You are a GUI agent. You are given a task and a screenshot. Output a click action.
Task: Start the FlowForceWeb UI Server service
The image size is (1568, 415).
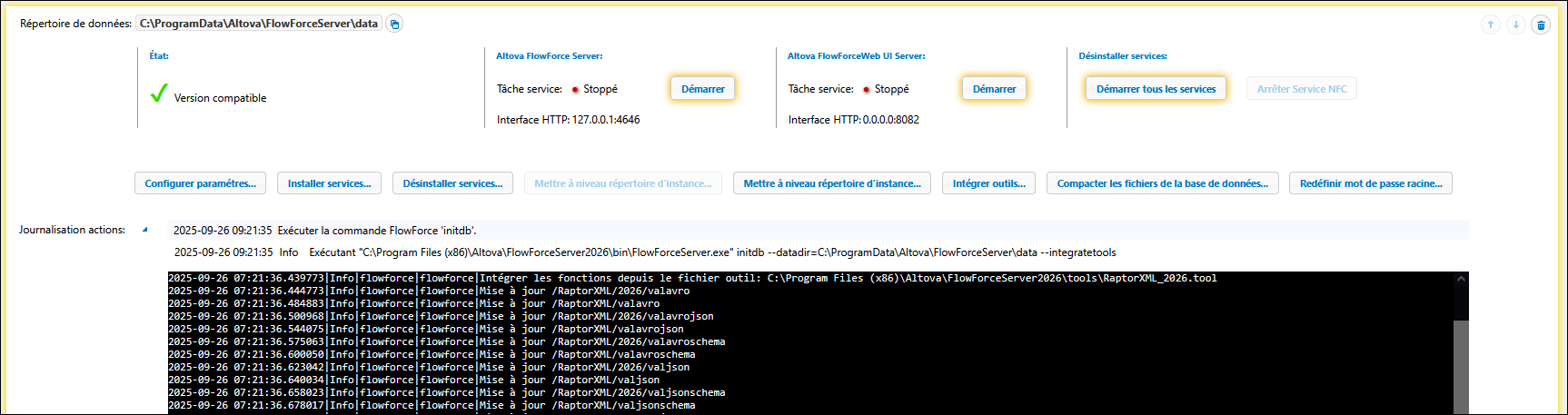pyautogui.click(x=994, y=89)
